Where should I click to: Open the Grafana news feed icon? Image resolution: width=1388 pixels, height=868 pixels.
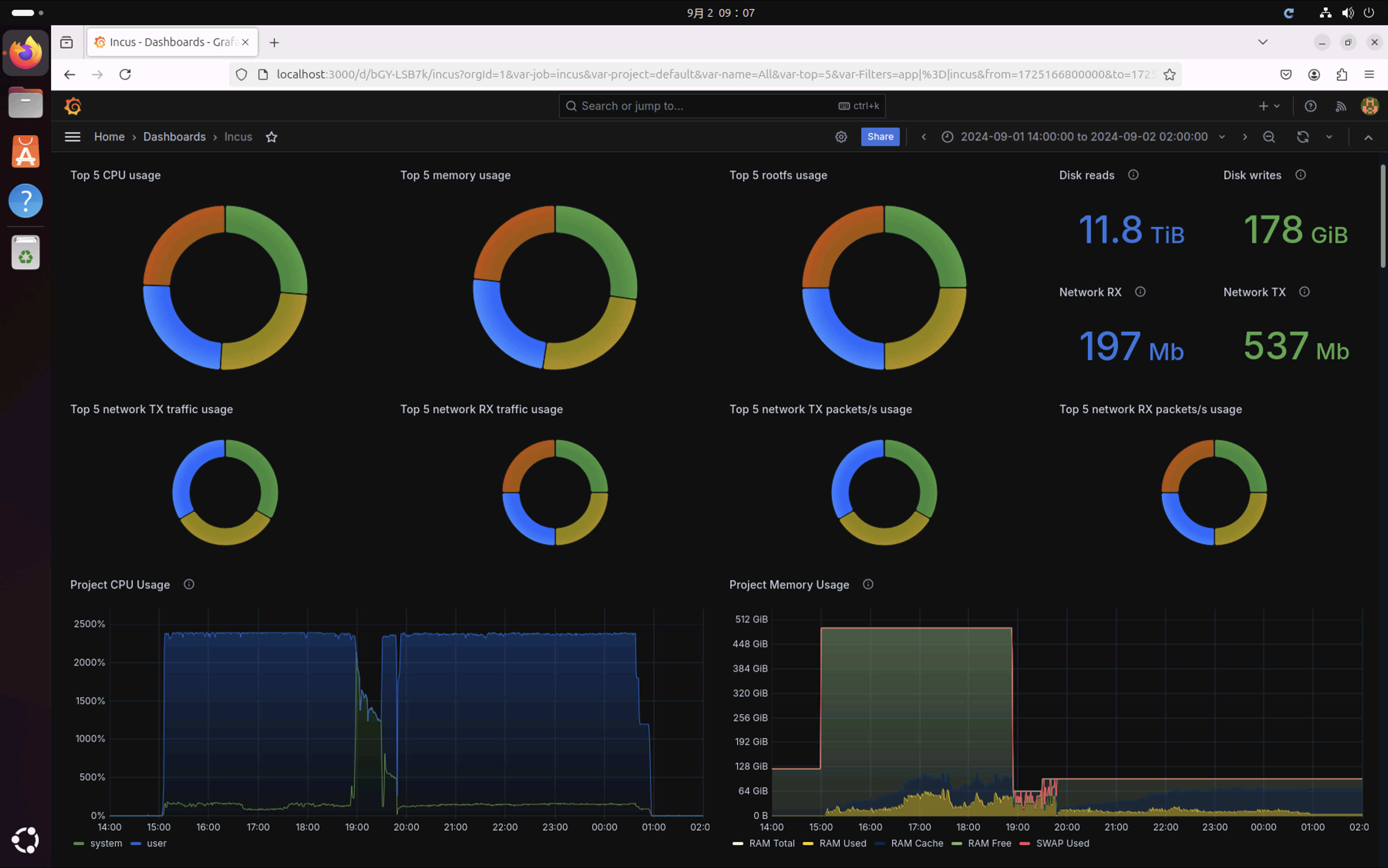point(1340,106)
